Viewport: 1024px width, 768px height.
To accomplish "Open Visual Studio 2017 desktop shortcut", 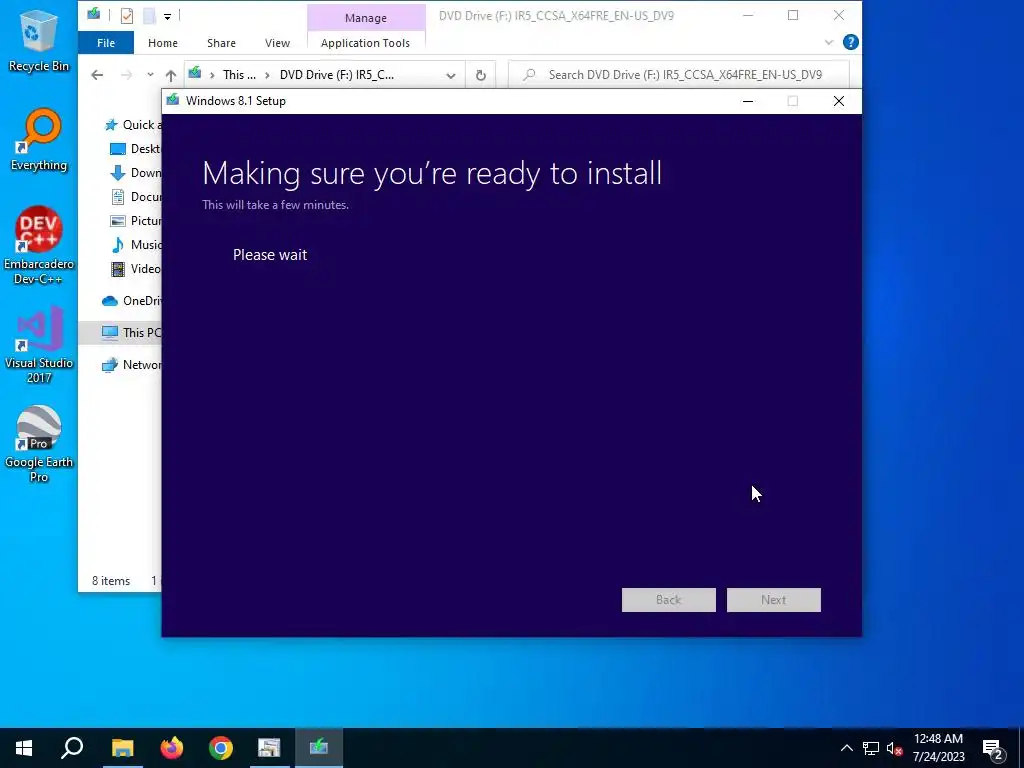I will 39,345.
